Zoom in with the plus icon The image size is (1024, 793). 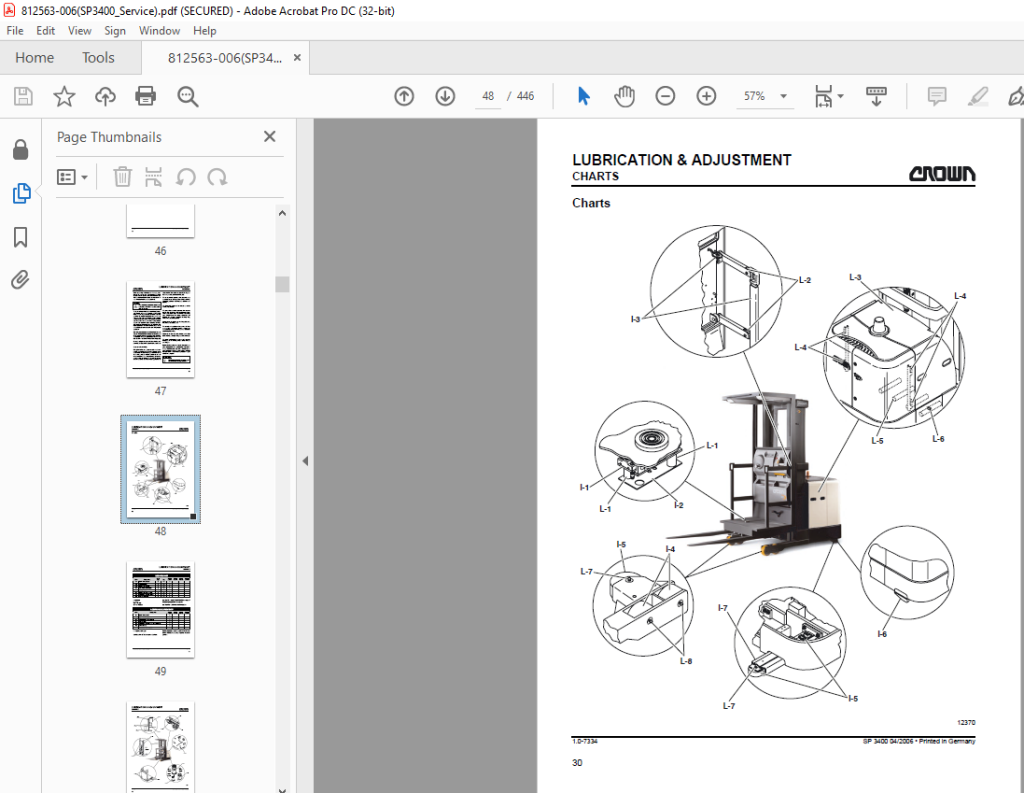coord(706,97)
